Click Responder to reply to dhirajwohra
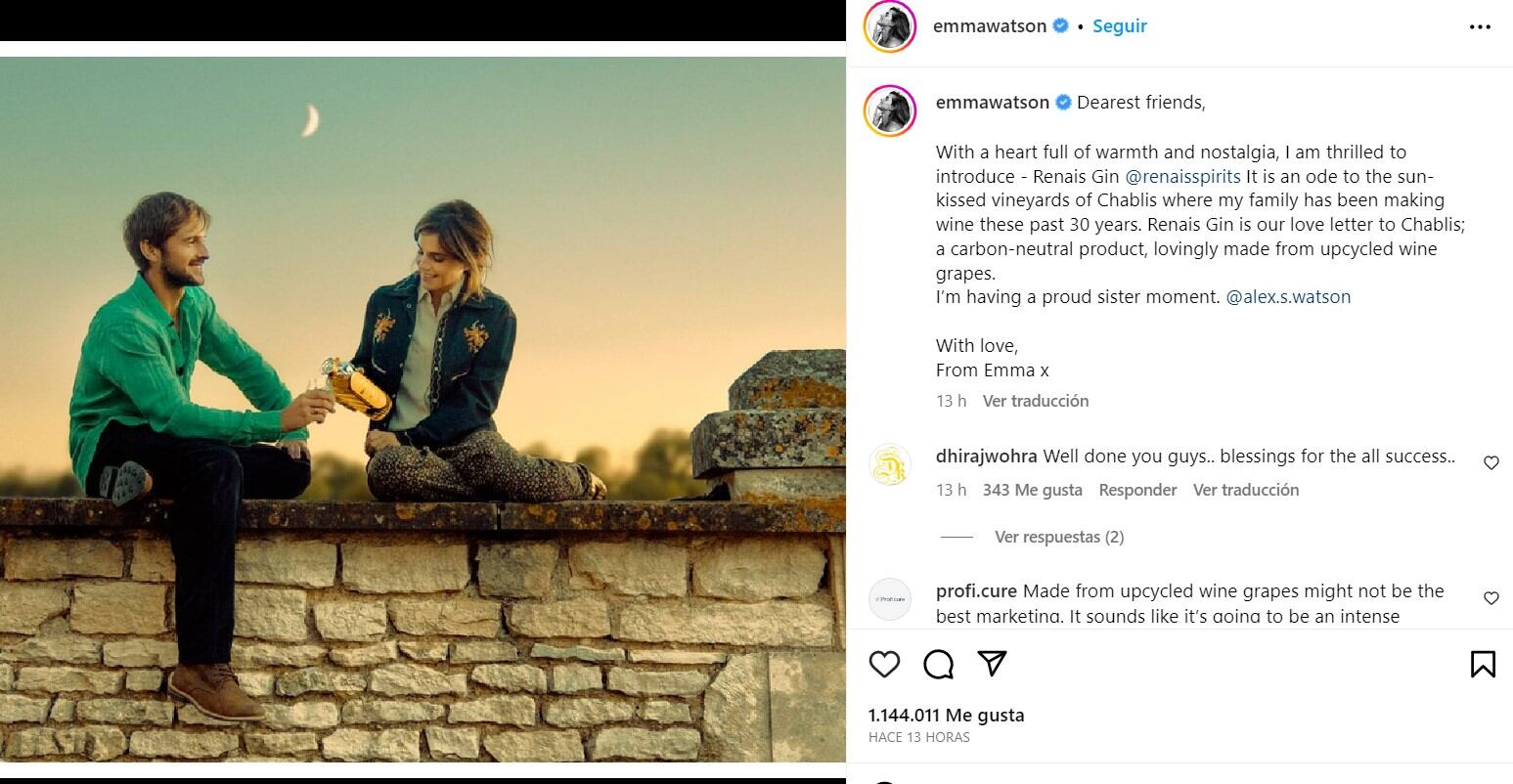 coord(1137,489)
